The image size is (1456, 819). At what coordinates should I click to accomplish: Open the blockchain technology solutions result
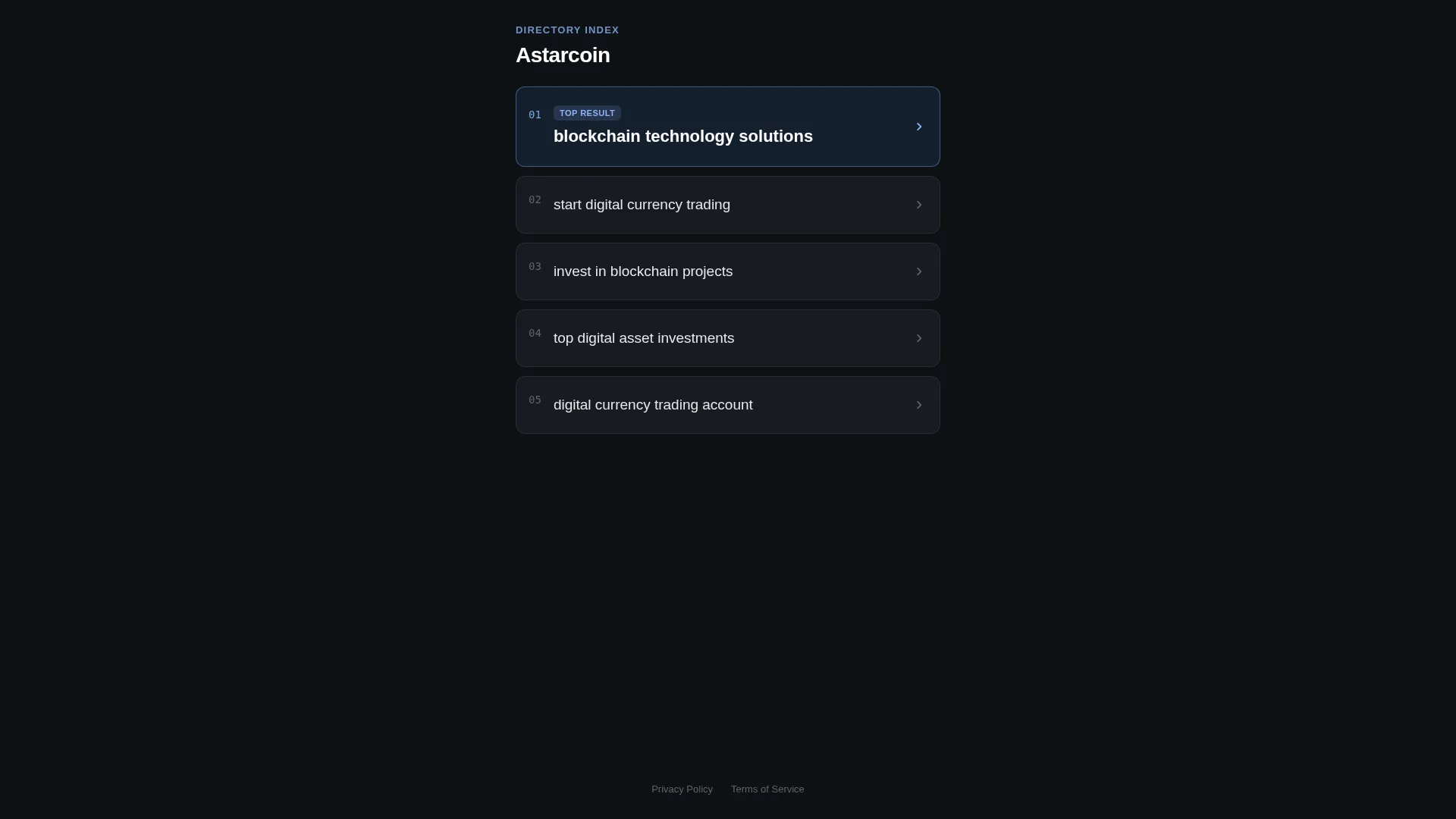[728, 127]
